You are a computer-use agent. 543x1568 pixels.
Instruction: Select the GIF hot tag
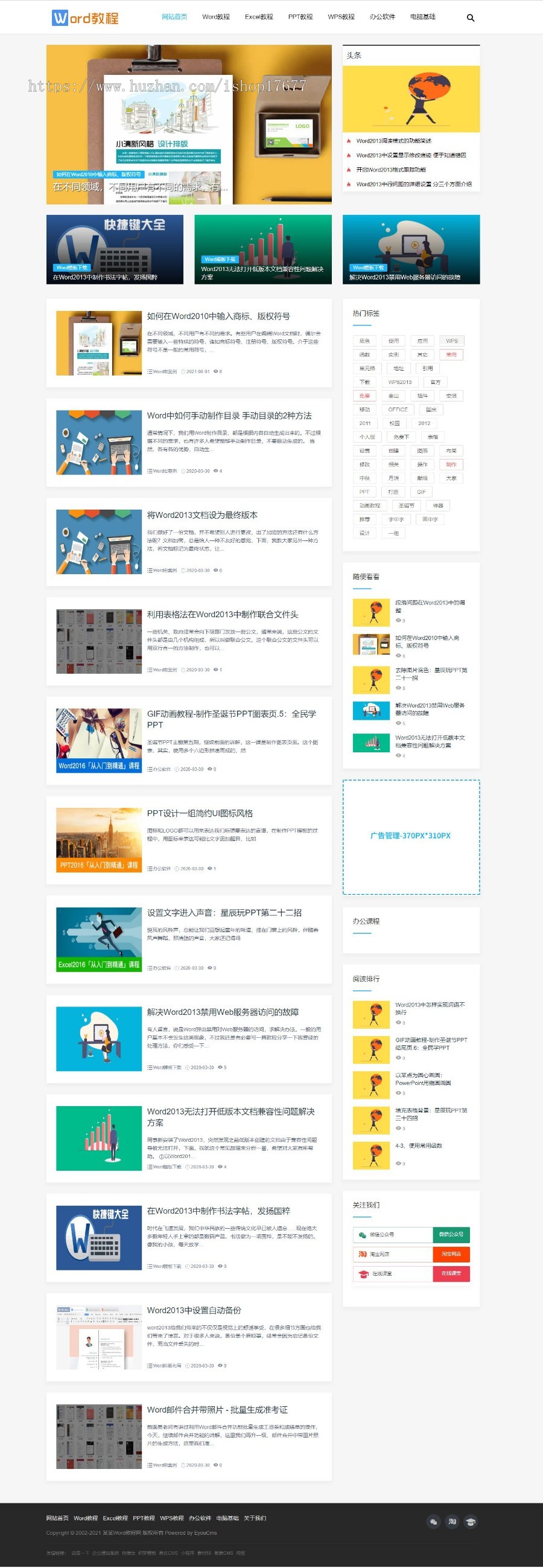(x=421, y=492)
